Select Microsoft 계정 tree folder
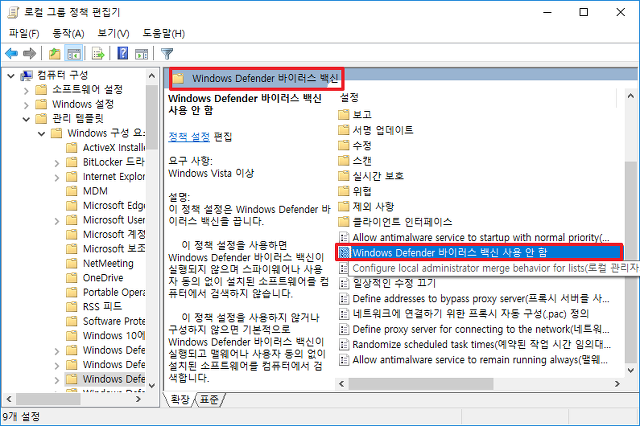 [x=106, y=234]
